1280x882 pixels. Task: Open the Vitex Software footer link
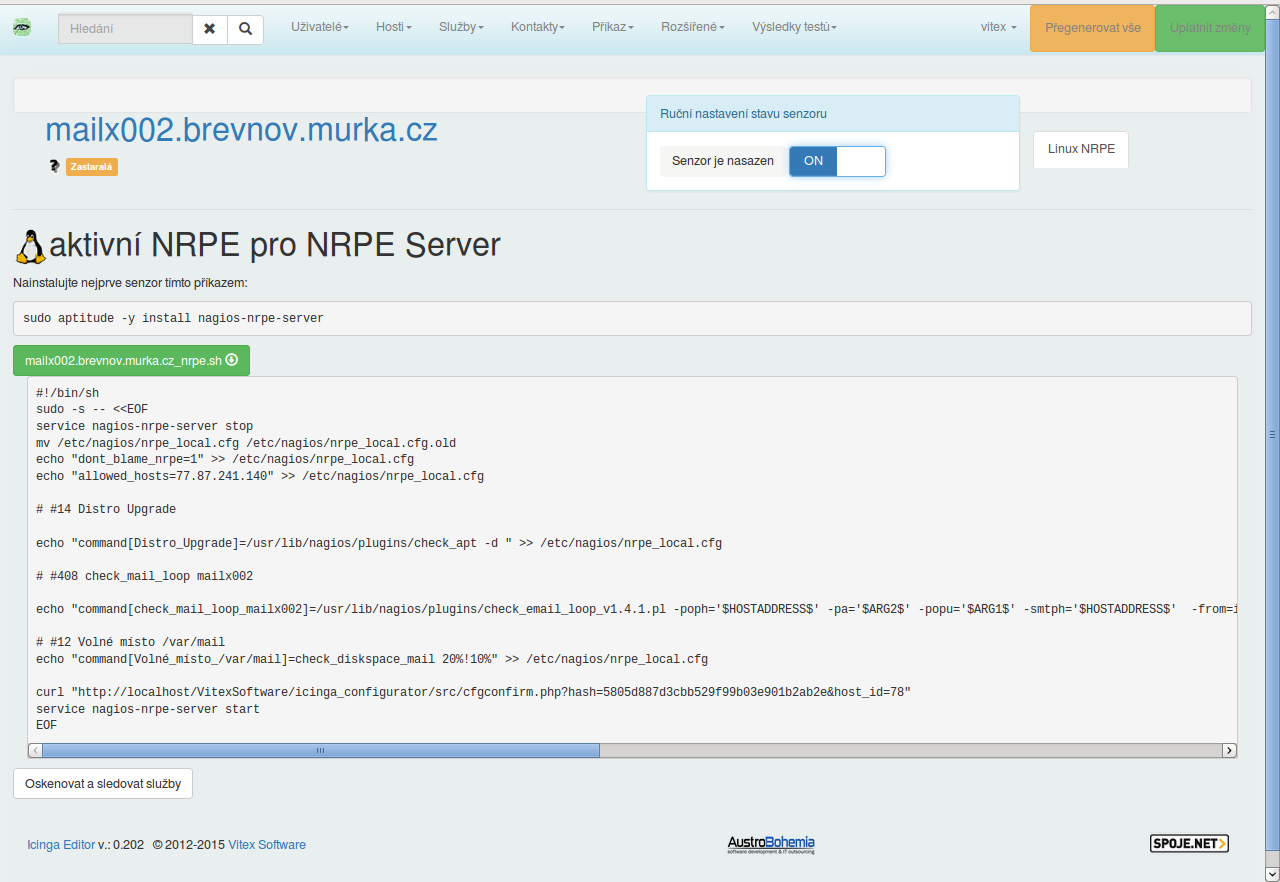[267, 845]
